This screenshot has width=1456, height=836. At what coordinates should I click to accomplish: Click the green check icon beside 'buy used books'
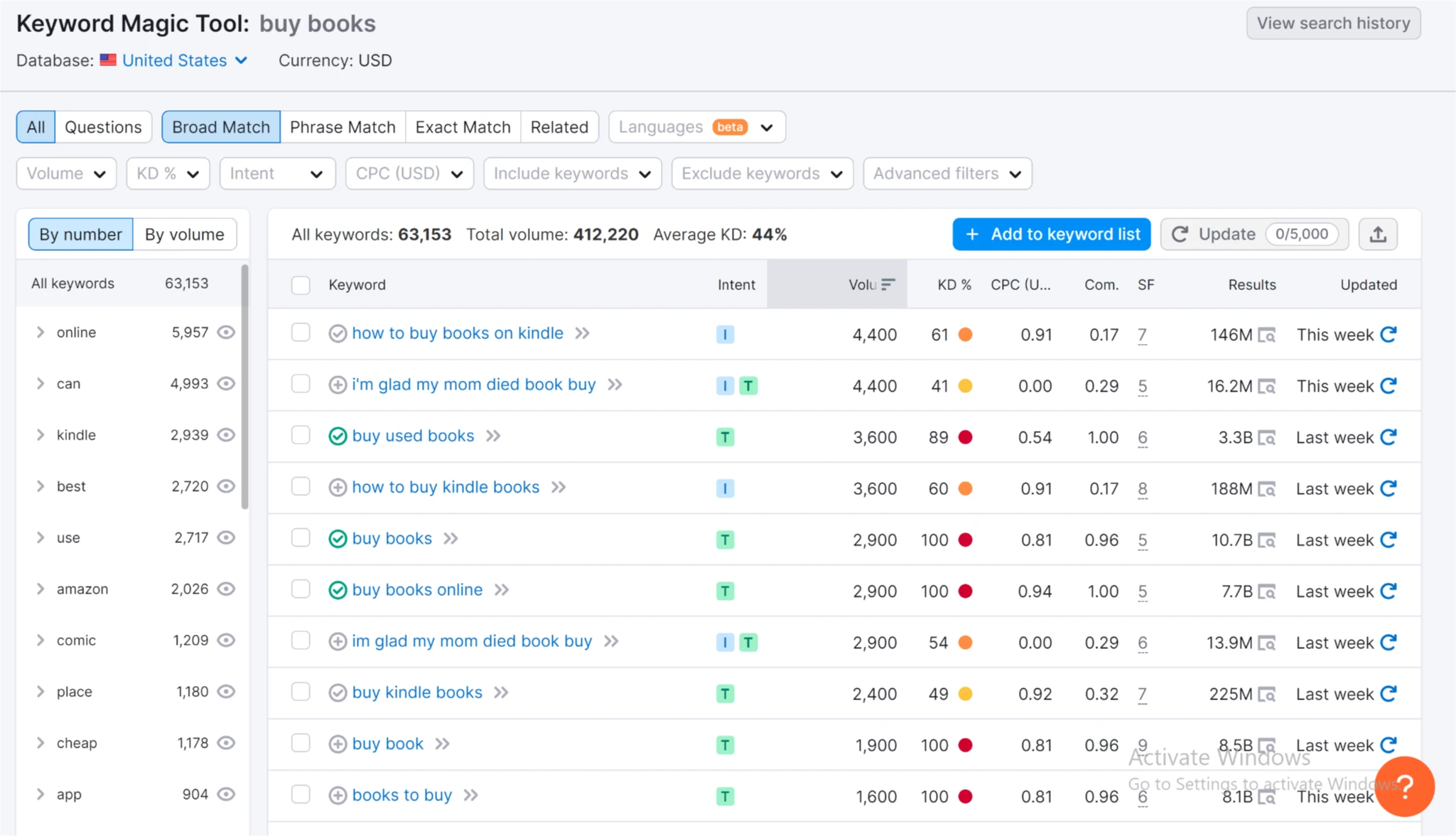[x=338, y=436]
